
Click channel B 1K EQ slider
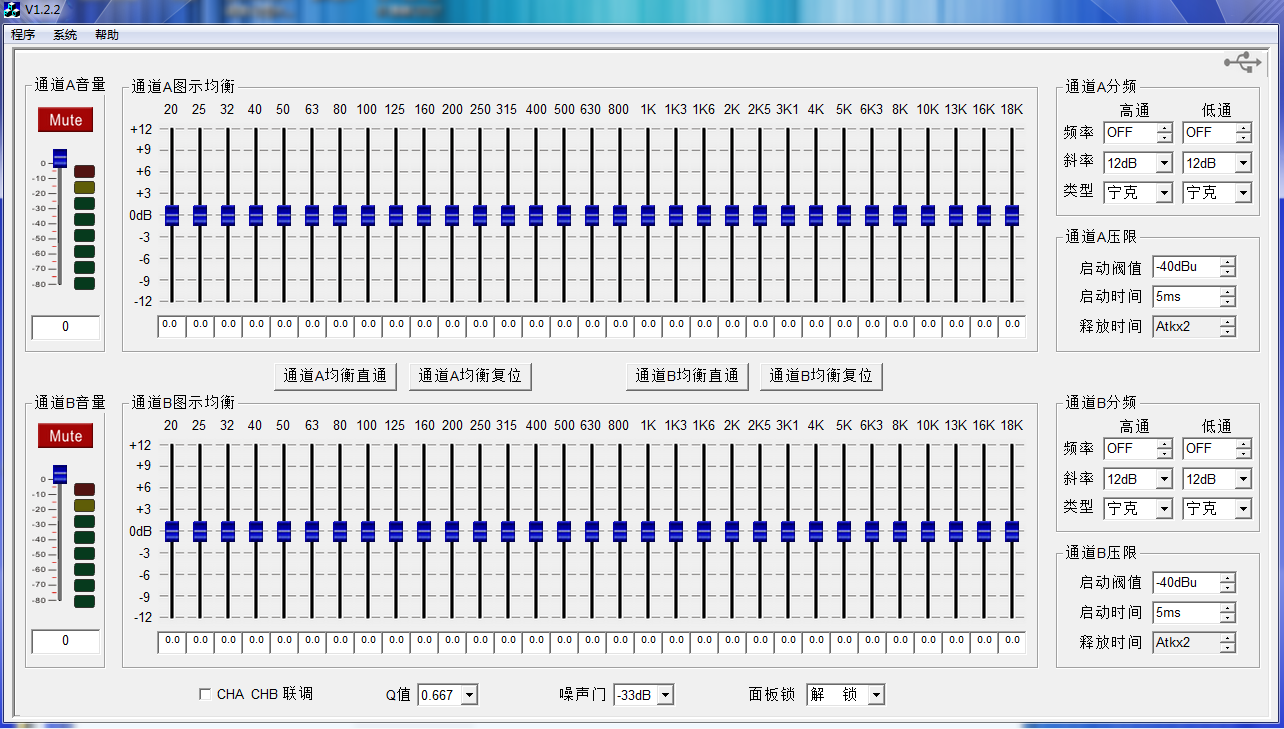648,531
